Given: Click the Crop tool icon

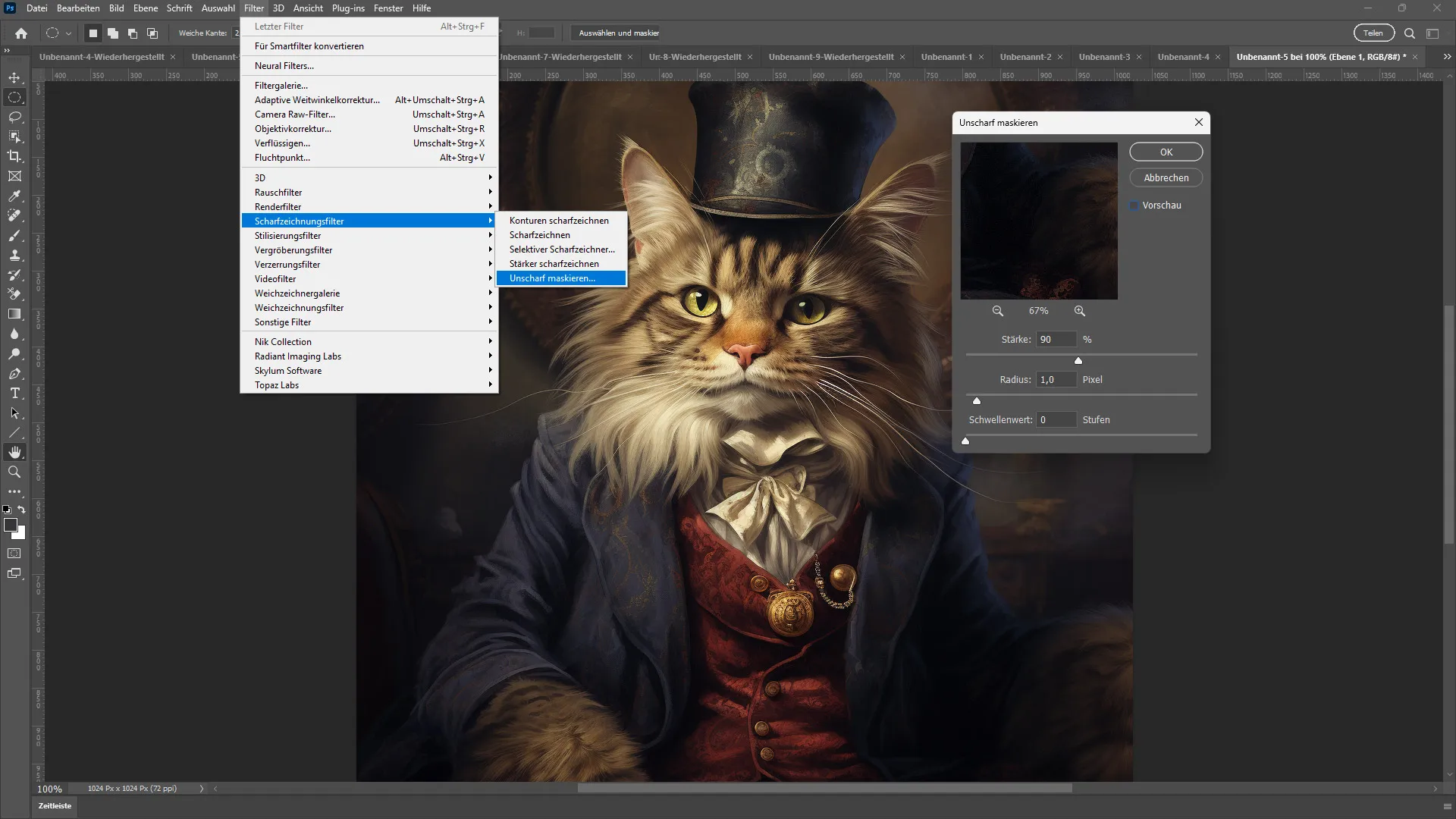Looking at the screenshot, I should pyautogui.click(x=14, y=156).
